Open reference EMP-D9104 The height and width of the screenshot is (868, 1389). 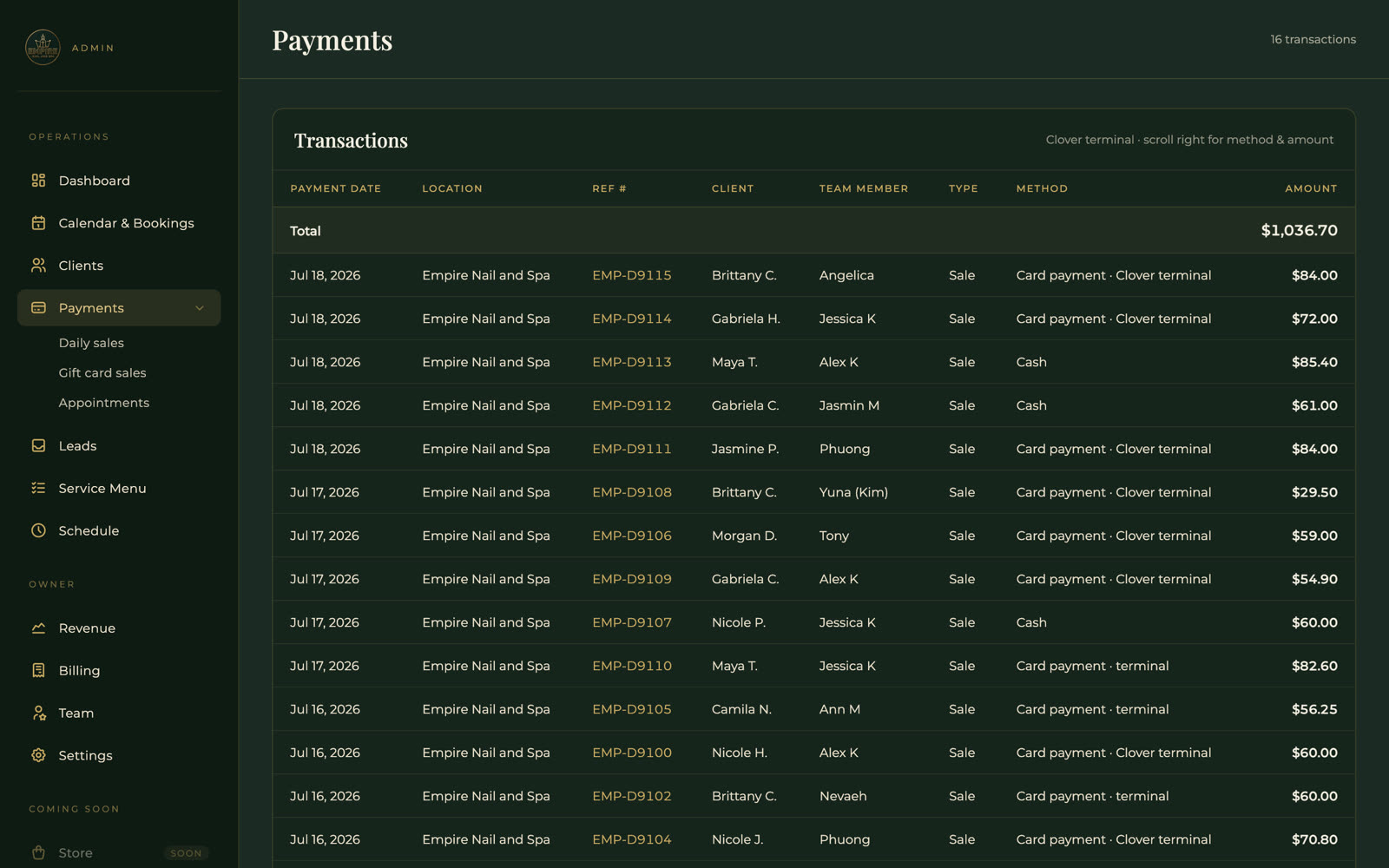(x=632, y=839)
